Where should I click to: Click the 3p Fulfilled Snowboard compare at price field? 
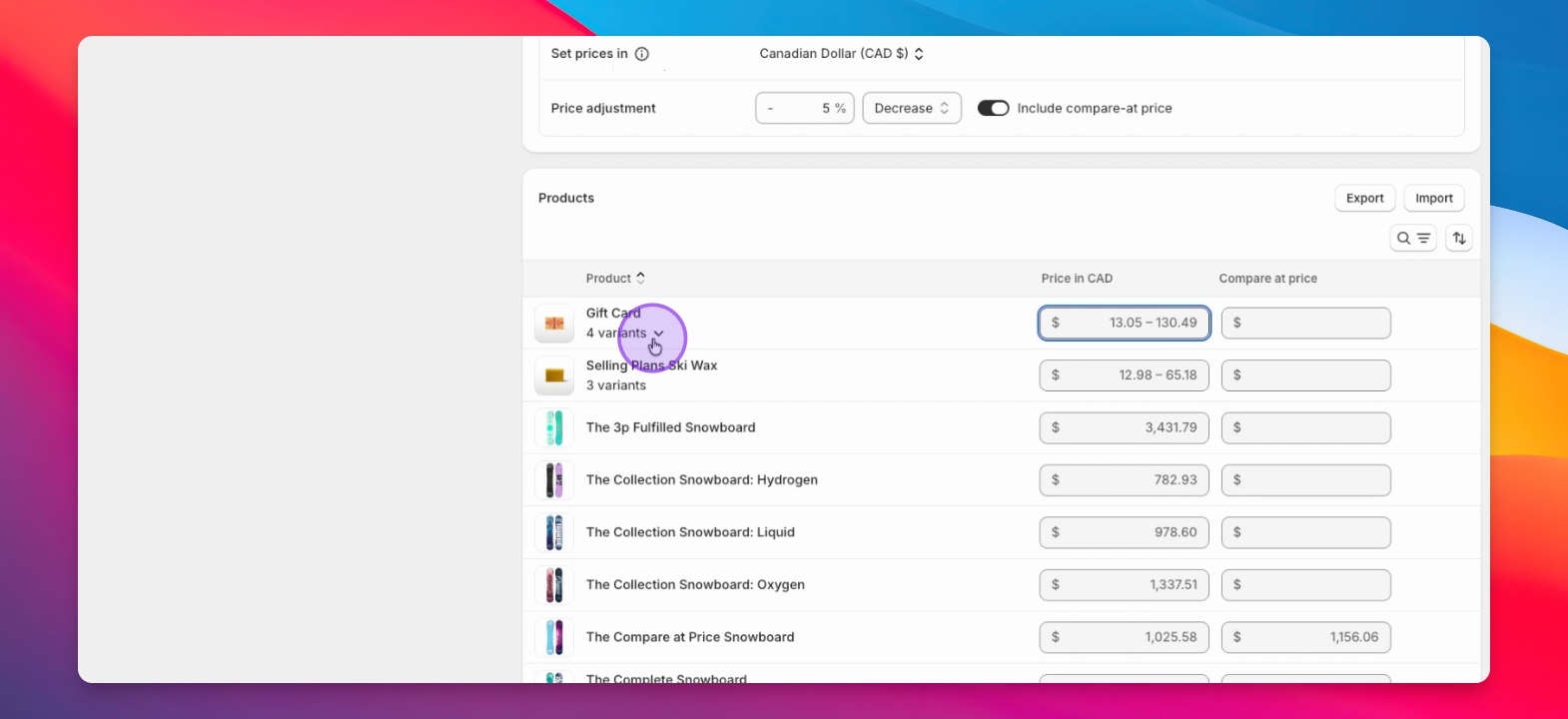(x=1306, y=427)
